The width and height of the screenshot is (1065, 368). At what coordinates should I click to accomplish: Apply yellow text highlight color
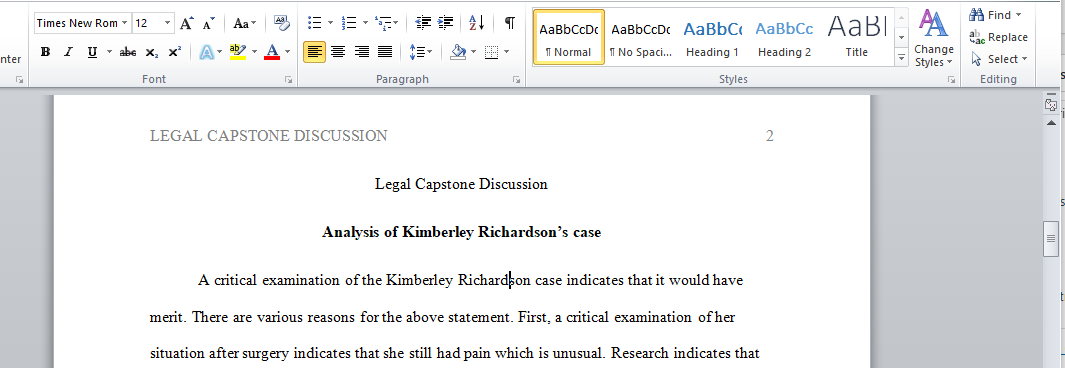[x=237, y=52]
